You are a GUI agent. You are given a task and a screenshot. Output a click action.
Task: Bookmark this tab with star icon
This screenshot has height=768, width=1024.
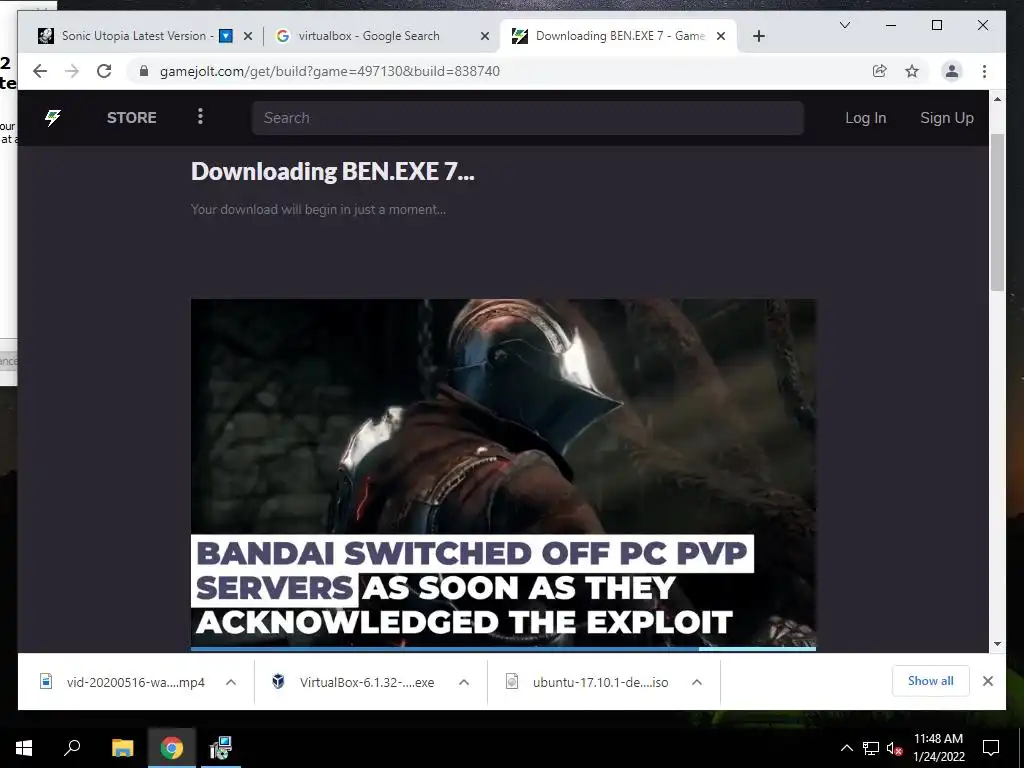[912, 71]
